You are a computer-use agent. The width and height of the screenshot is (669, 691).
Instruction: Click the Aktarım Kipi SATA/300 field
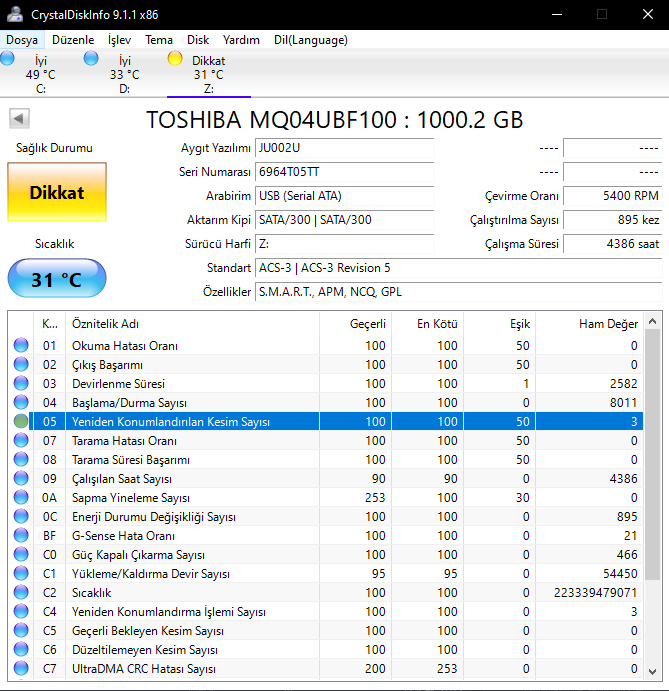pyautogui.click(x=345, y=219)
